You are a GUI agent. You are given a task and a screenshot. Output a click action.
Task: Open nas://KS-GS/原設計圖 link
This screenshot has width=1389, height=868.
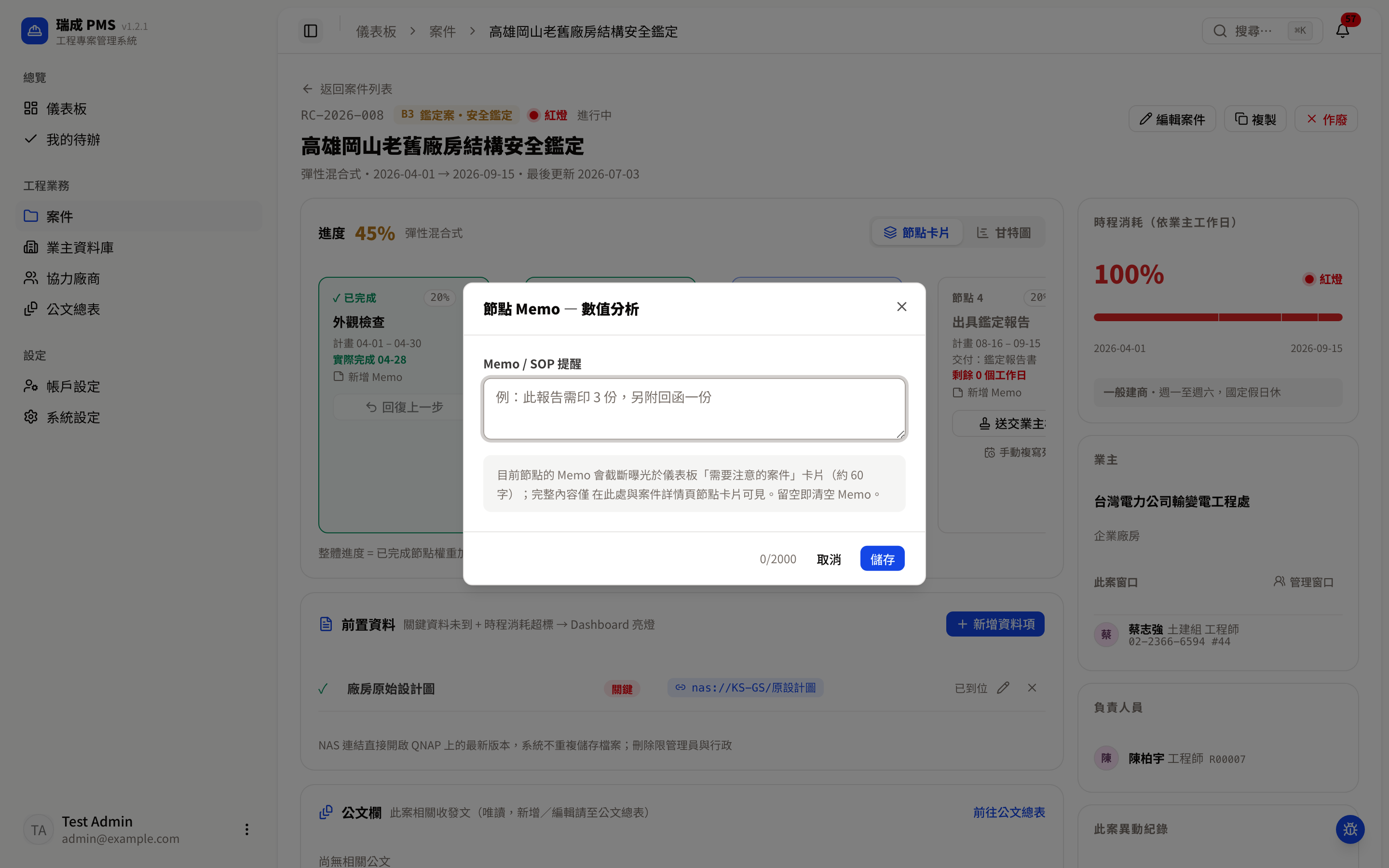(745, 688)
